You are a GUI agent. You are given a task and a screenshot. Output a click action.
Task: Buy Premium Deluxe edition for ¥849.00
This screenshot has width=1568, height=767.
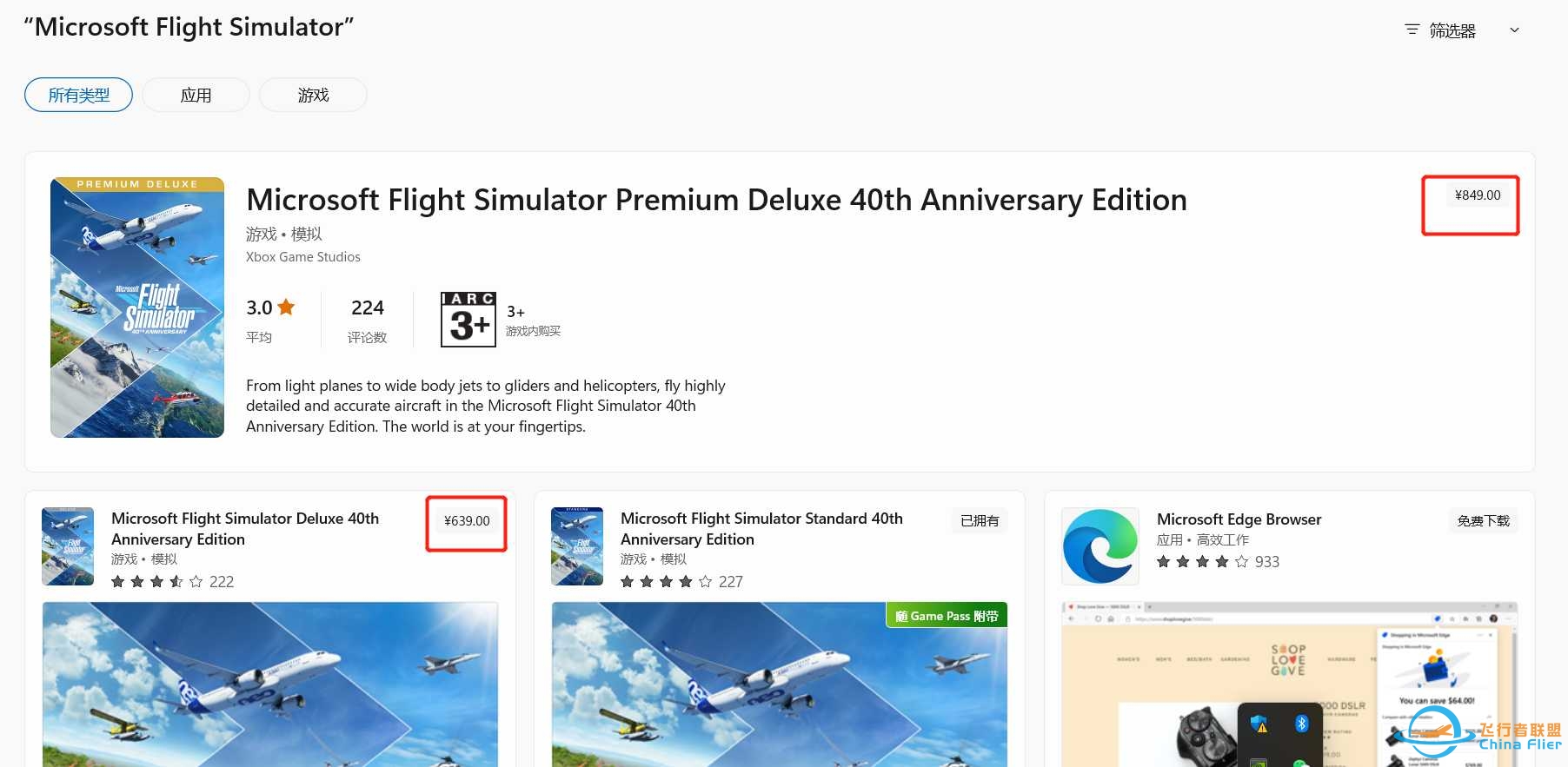click(x=1478, y=195)
